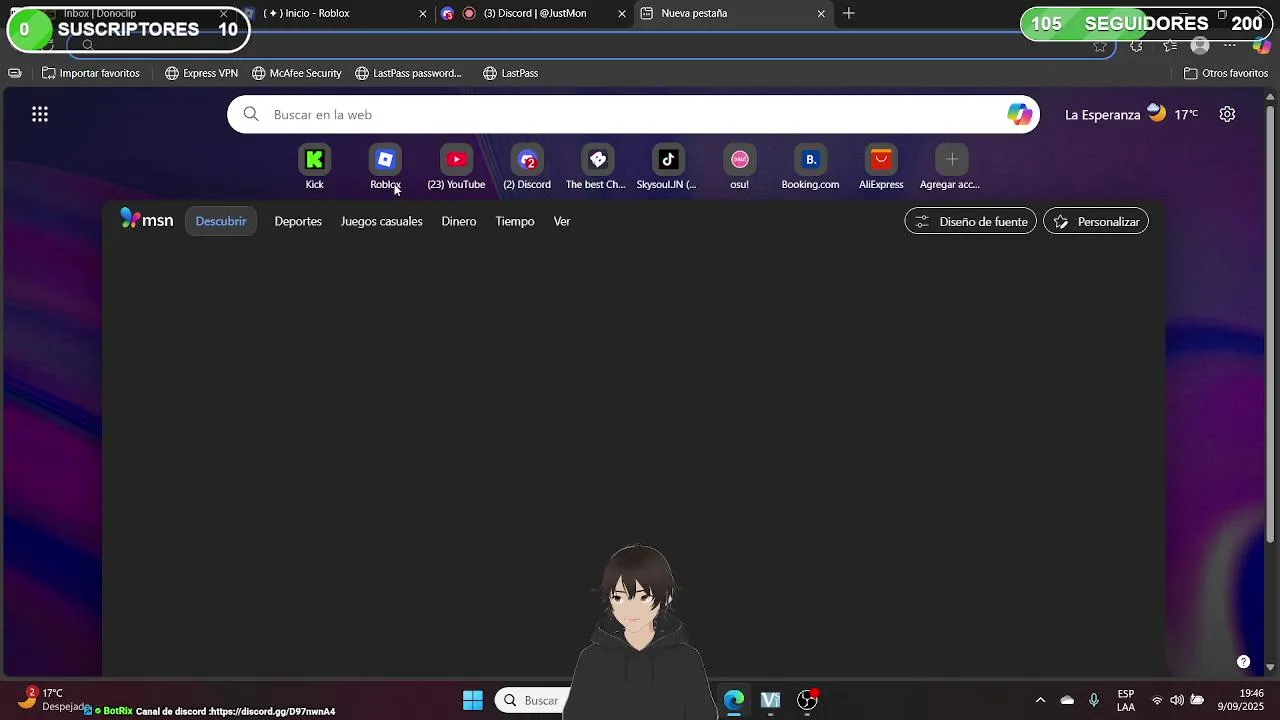
Task: Click the microphone tray icon
Action: pyautogui.click(x=1094, y=700)
